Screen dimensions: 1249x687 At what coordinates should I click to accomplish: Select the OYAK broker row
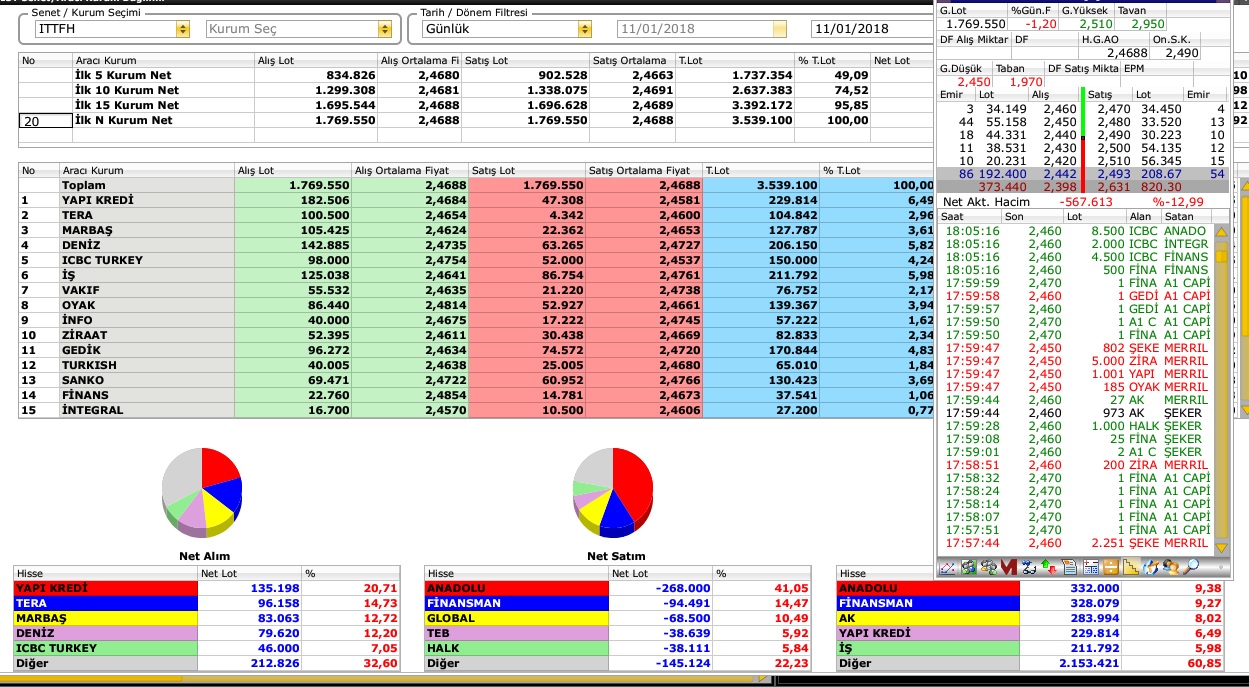click(x=477, y=305)
